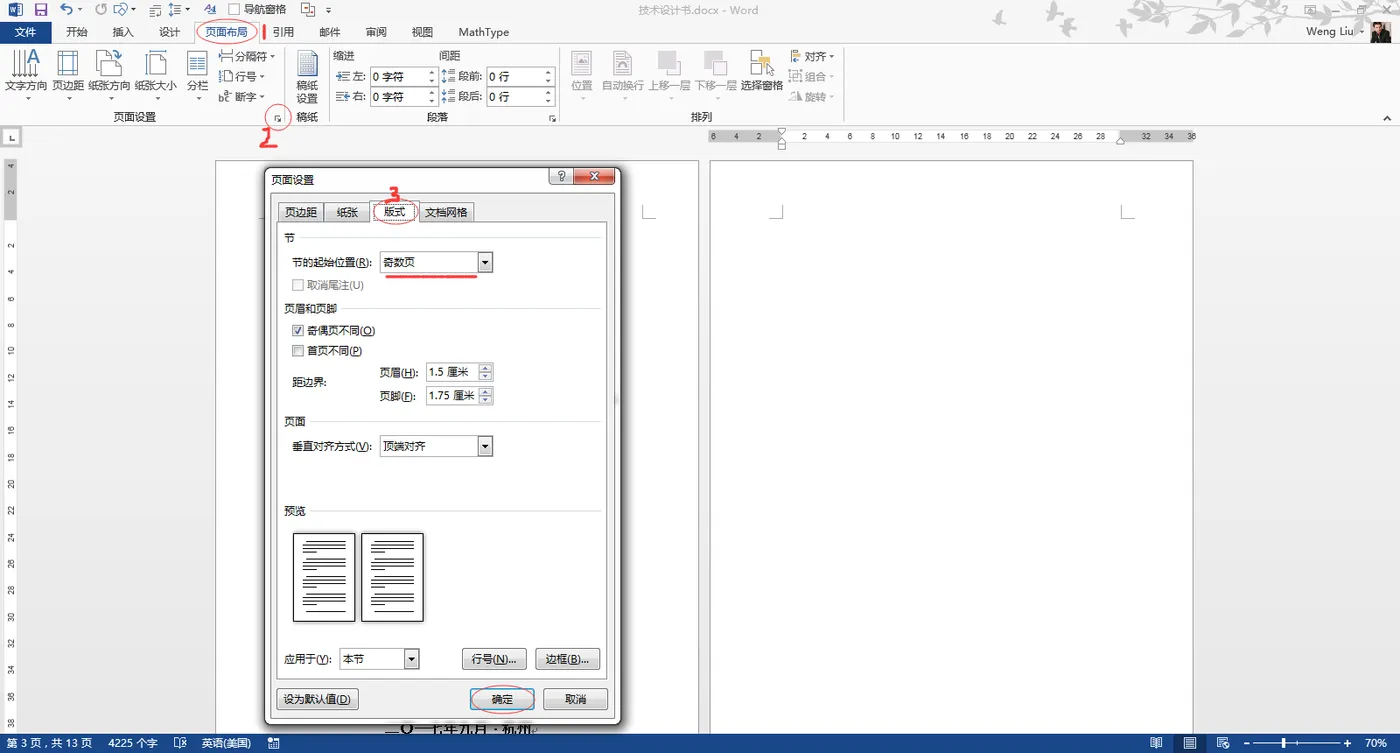
Task: Open the 页面设置 dialog launcher
Action: click(278, 119)
